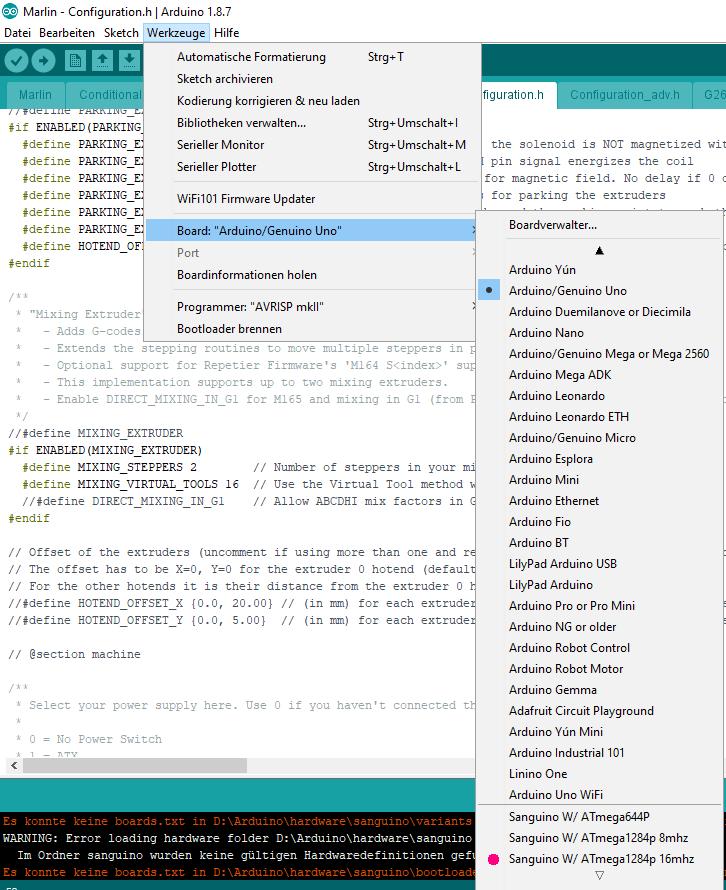Switch to the Conditional tab

(x=106, y=95)
